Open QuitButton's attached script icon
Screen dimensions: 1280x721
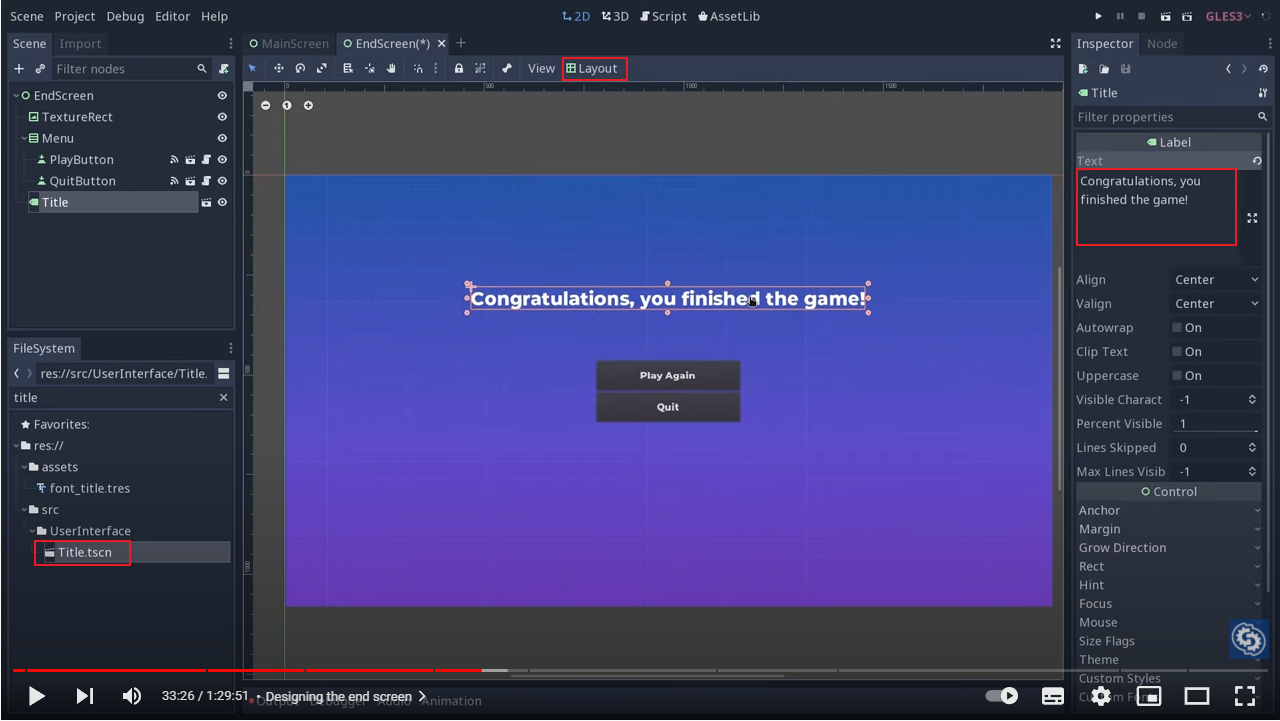click(x=206, y=181)
